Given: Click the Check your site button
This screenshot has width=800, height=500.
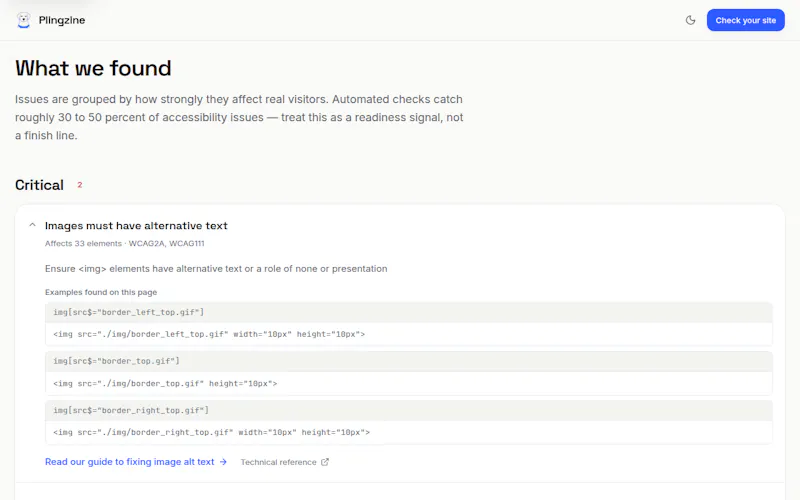Looking at the screenshot, I should point(745,20).
